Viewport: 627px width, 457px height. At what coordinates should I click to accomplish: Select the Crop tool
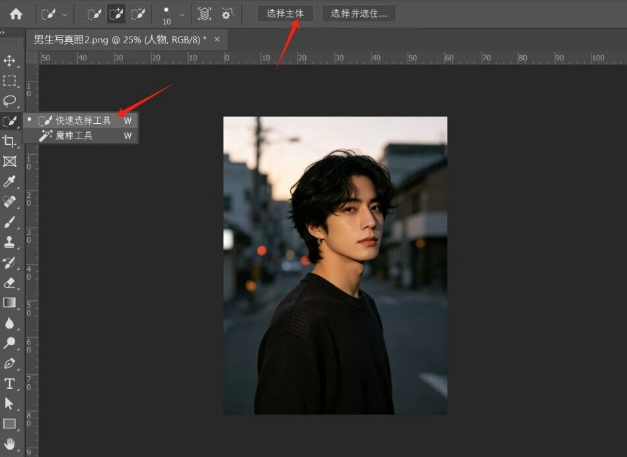[x=9, y=141]
